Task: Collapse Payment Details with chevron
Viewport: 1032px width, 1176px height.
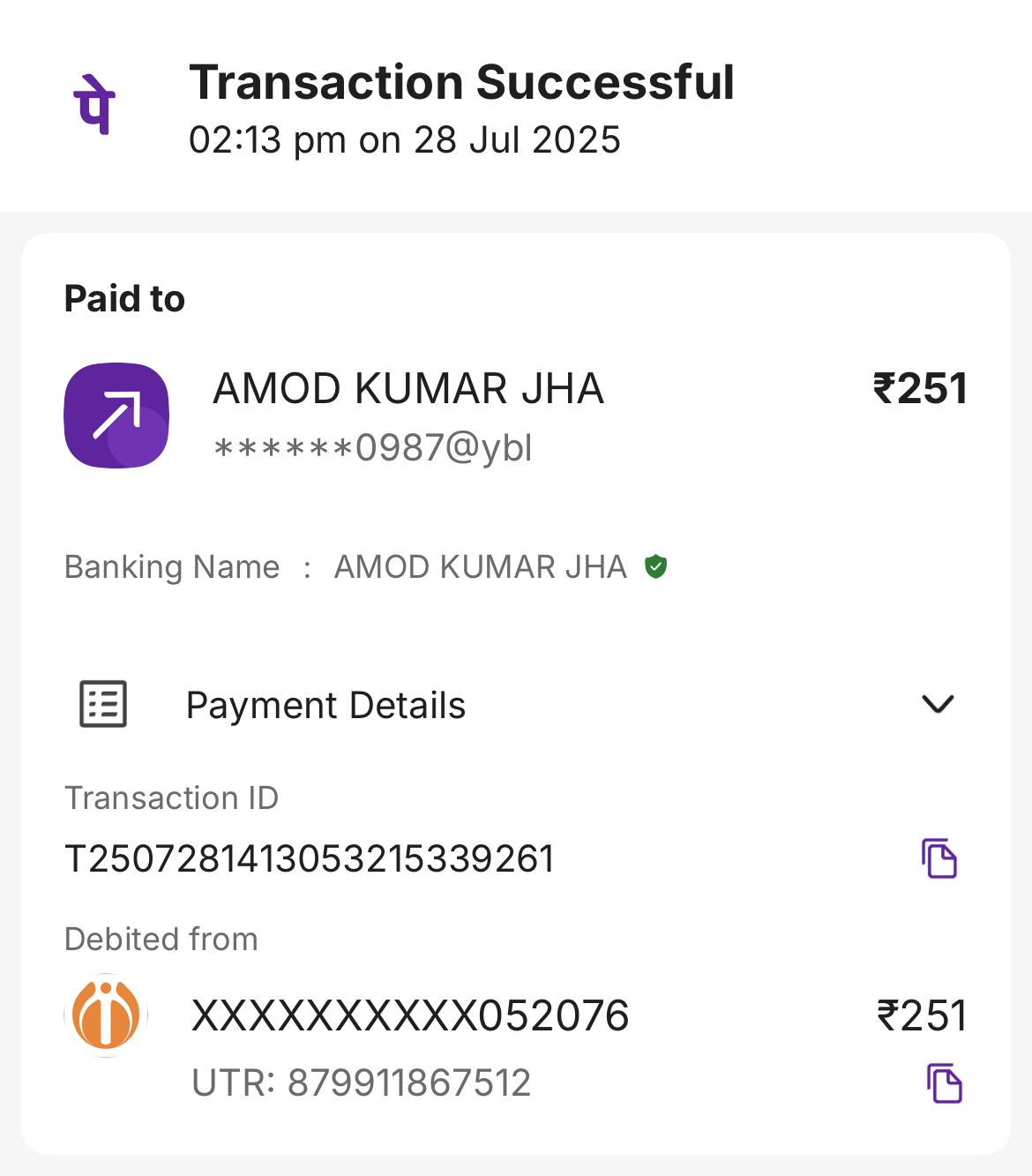Action: pyautogui.click(x=938, y=704)
